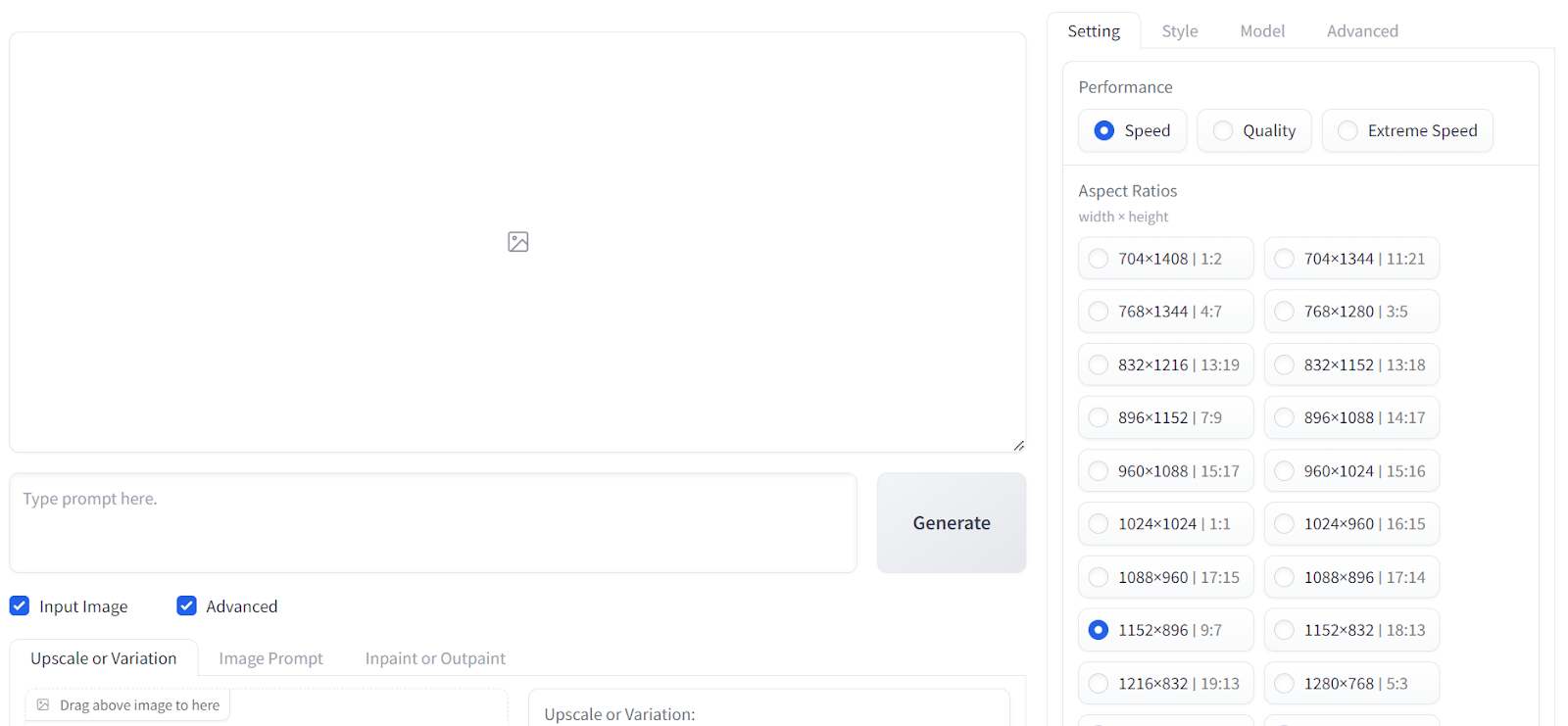Switch to Image Prompt tab
Screen dimensions: 1568x726
click(270, 658)
